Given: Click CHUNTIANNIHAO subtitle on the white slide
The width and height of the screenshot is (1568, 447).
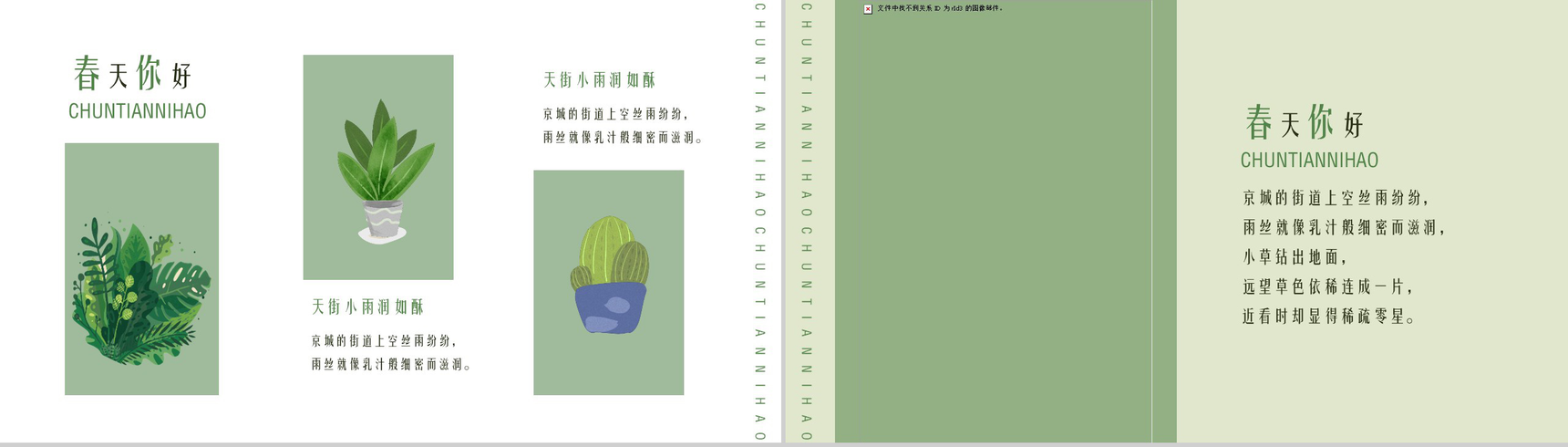Looking at the screenshot, I should (138, 111).
